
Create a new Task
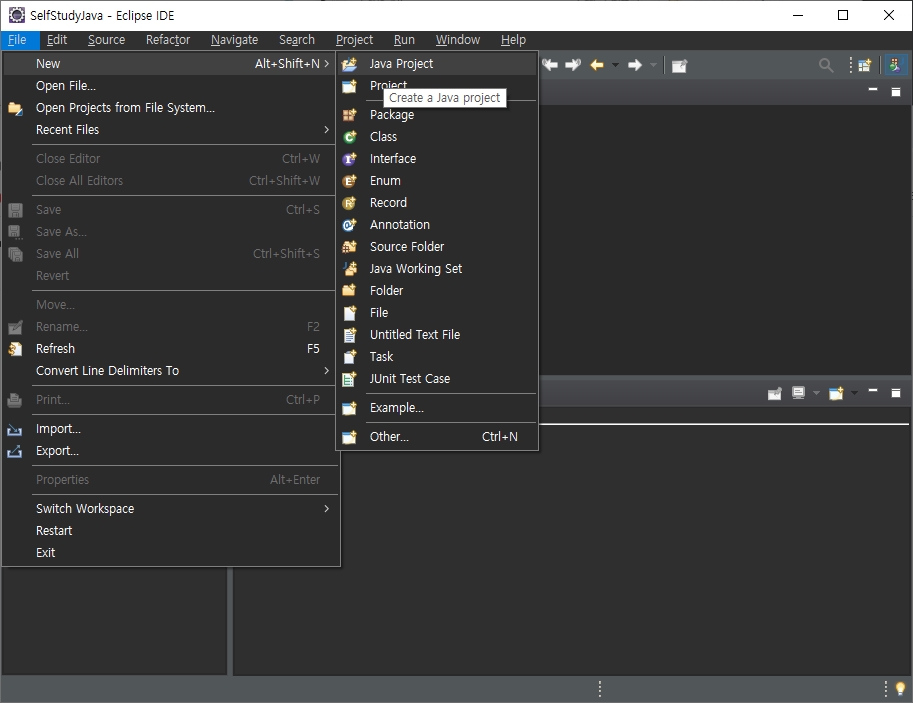click(x=437, y=357)
